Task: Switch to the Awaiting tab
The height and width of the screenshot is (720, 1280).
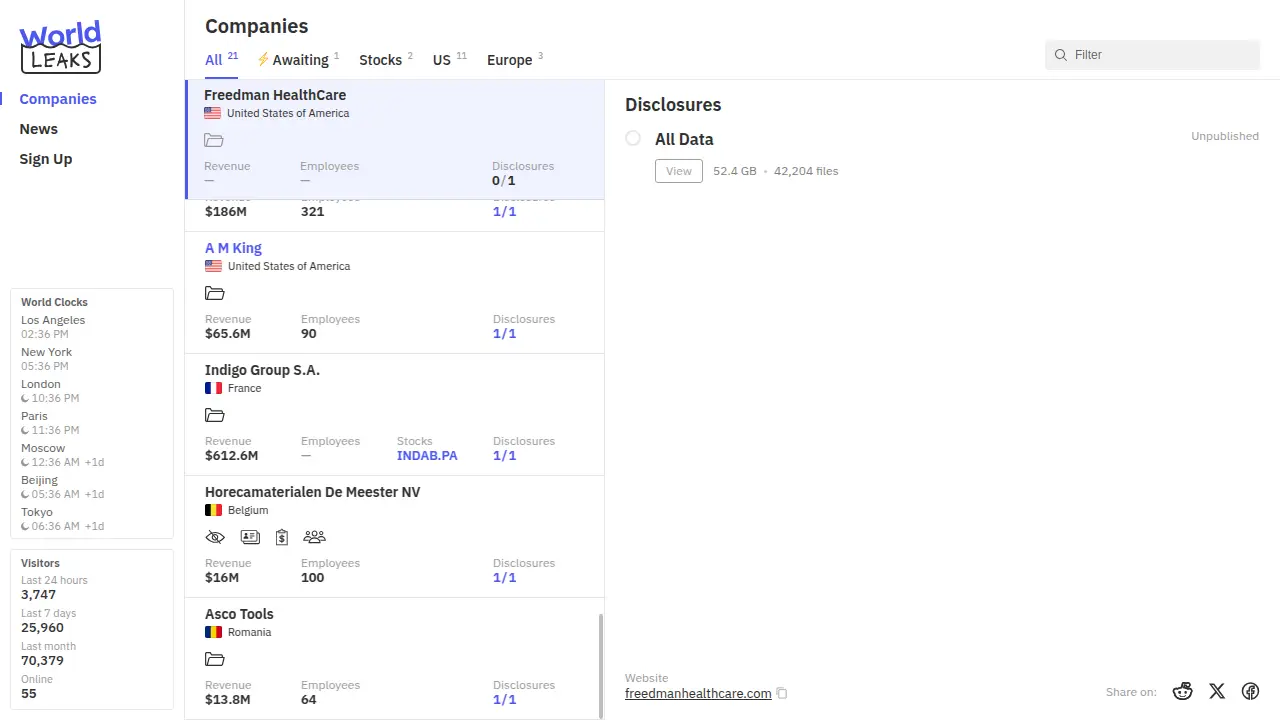Action: [x=298, y=60]
